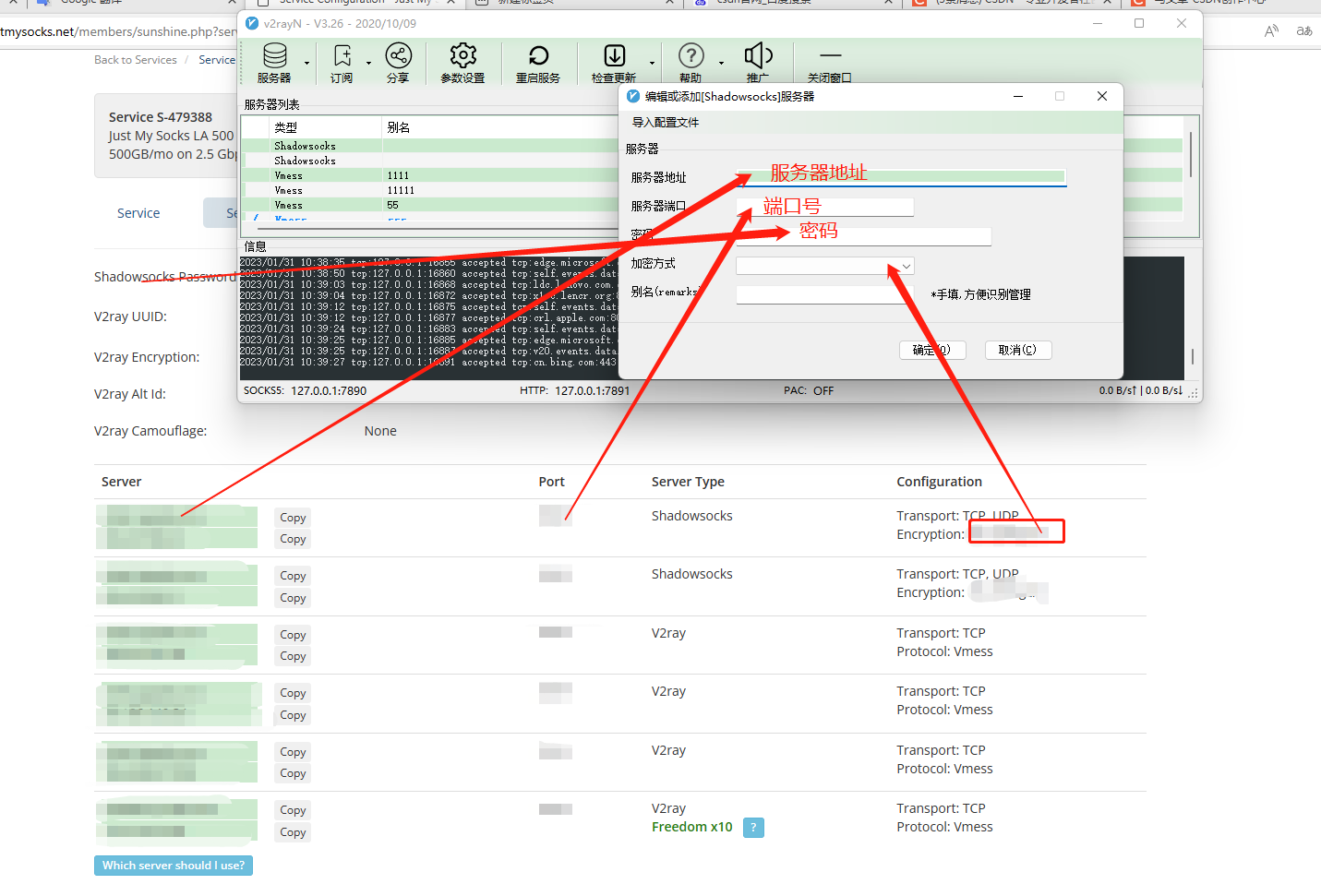Open the 加密方式 encryption combo box
1321x896 pixels.
[825, 266]
